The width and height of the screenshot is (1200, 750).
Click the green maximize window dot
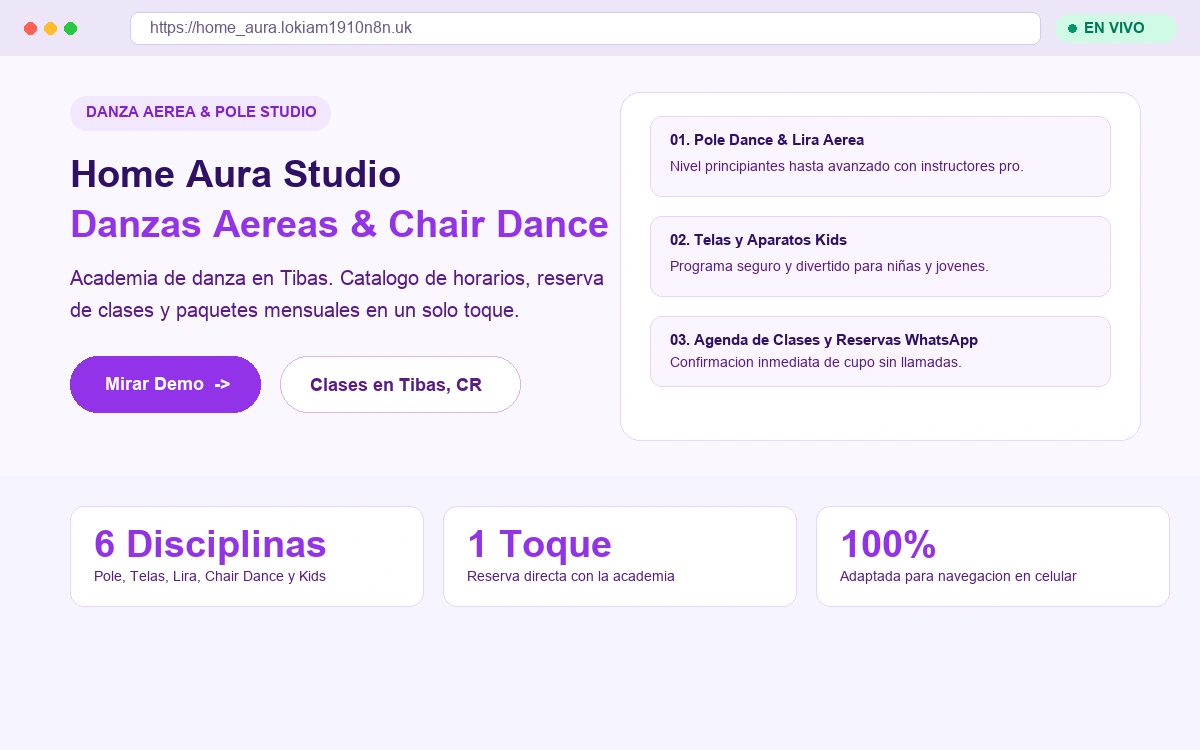(70, 28)
